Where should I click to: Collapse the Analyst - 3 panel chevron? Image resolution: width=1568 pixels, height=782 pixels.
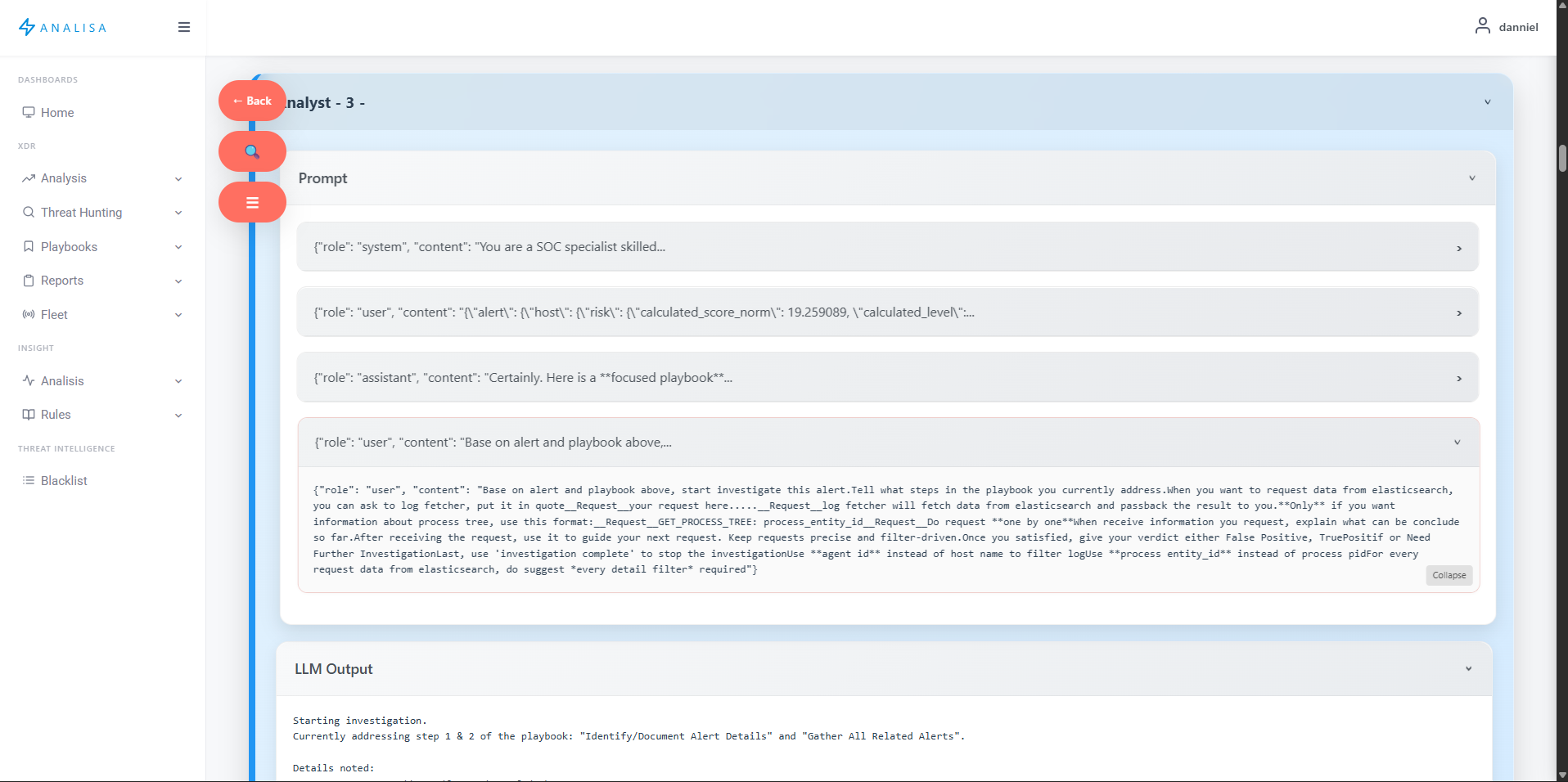pyautogui.click(x=1488, y=102)
